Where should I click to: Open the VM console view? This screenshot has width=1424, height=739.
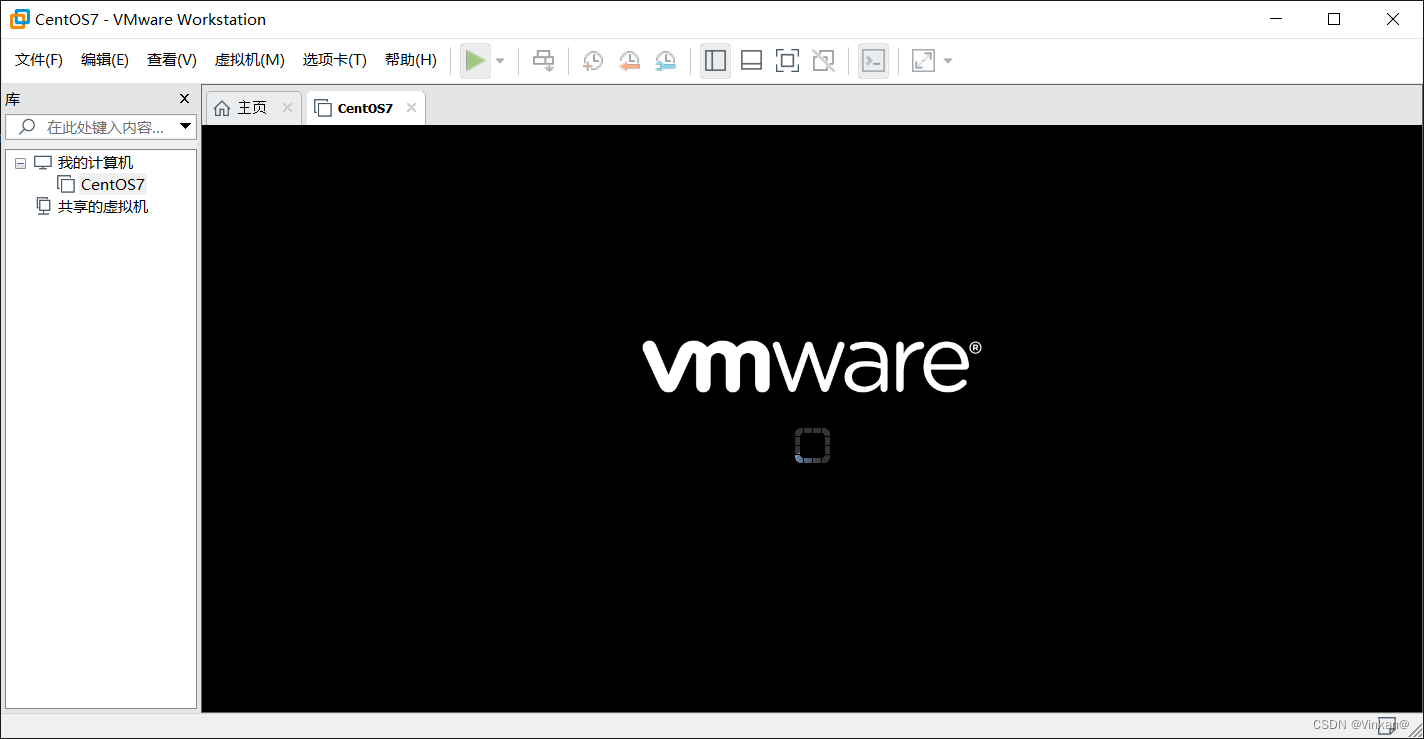click(873, 60)
